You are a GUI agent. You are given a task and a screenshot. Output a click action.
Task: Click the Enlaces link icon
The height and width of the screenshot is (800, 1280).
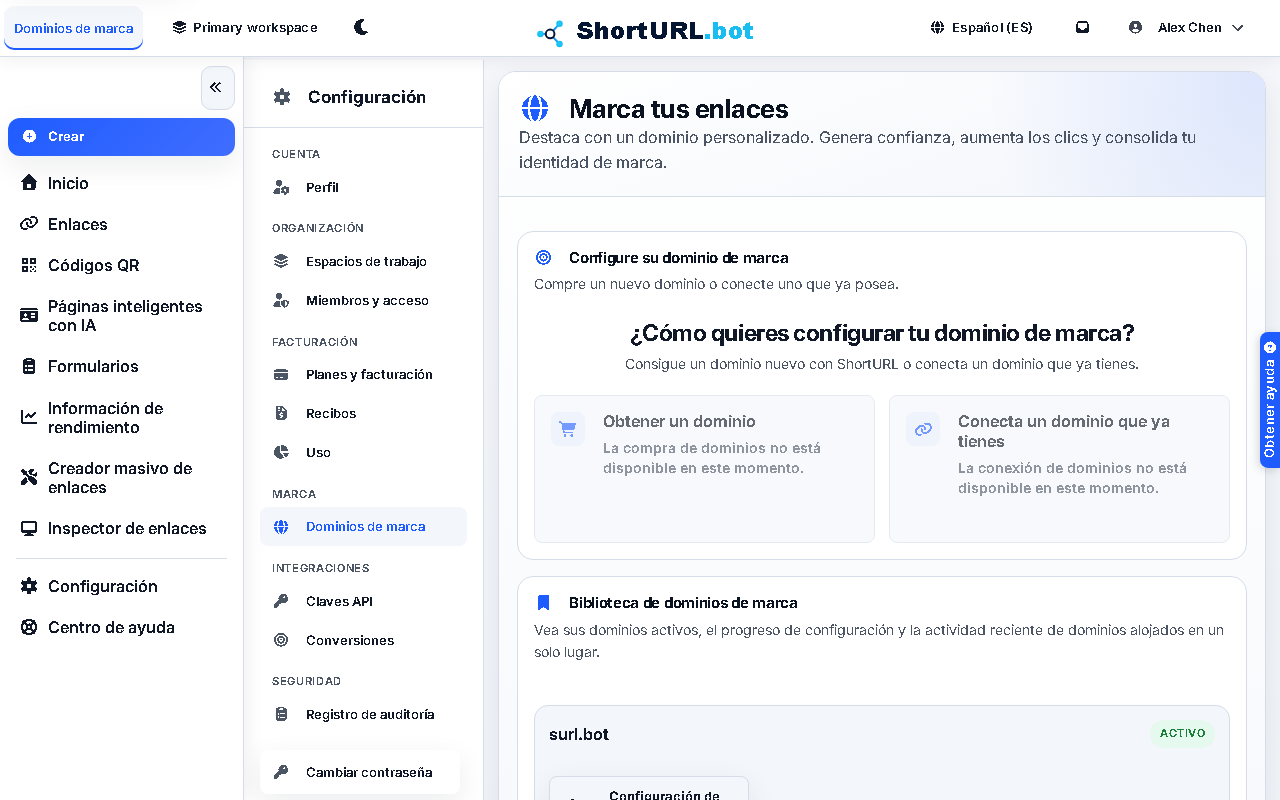coord(29,224)
